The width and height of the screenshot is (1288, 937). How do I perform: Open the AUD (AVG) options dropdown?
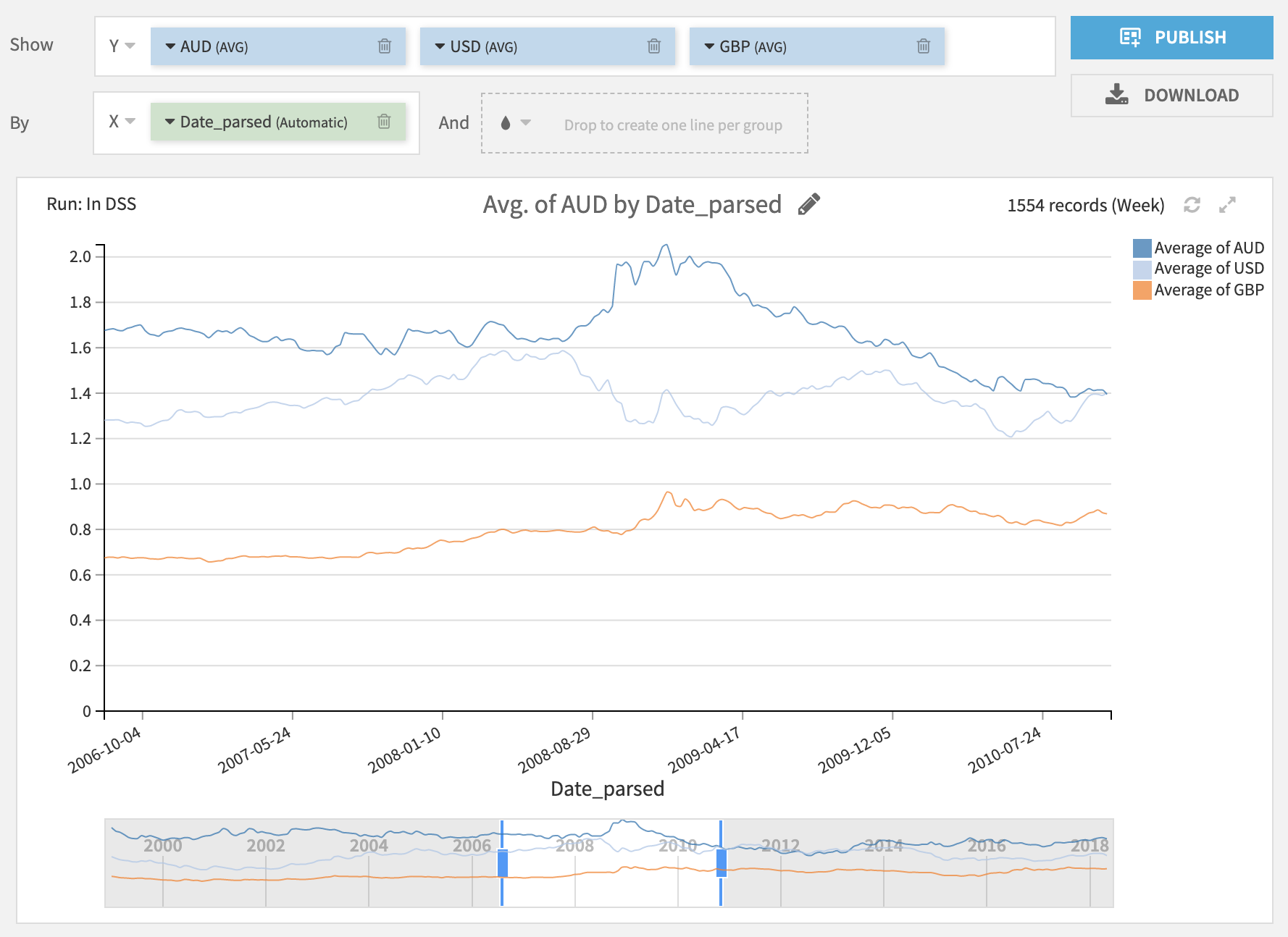coord(170,46)
